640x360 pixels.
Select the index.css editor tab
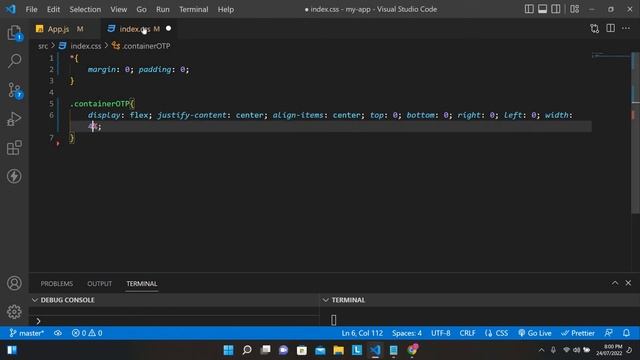coord(139,29)
